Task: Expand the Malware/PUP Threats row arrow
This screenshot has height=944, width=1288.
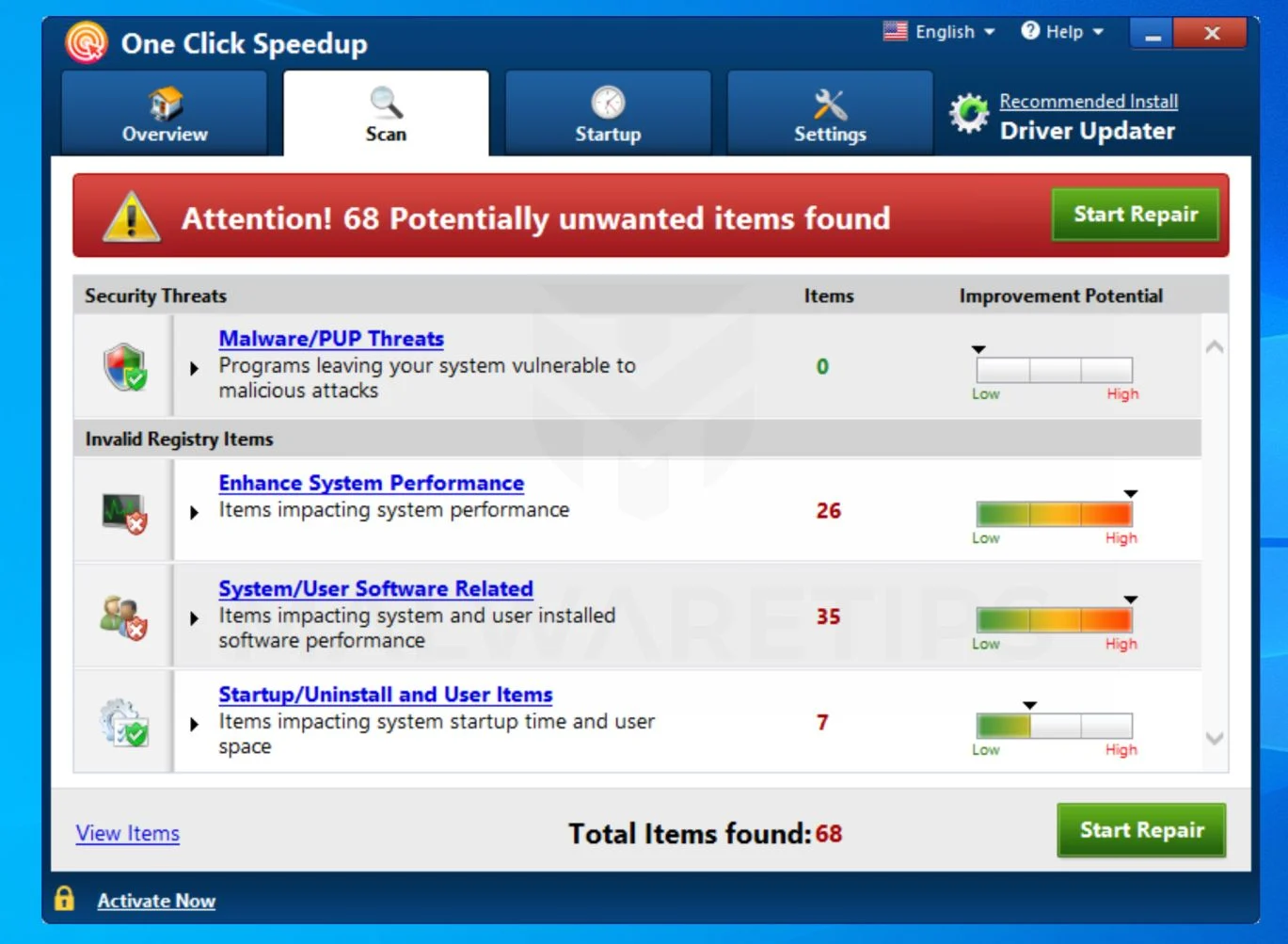Action: point(194,368)
